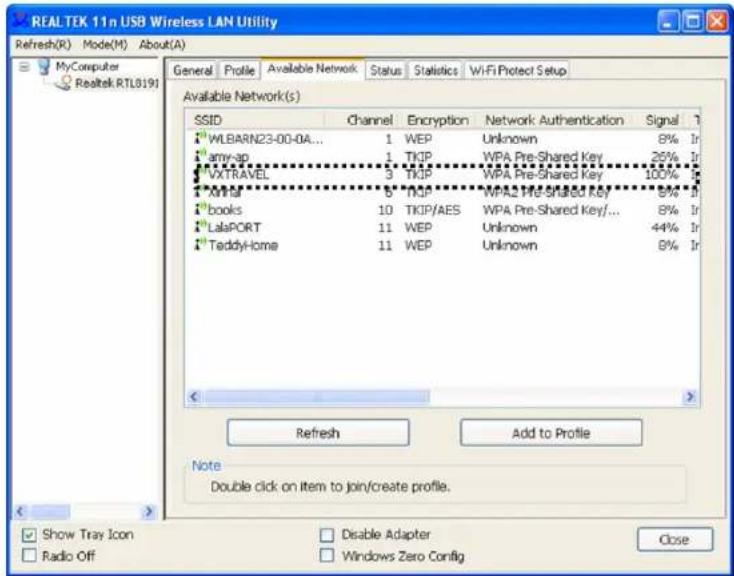Toggle the Show Tray Icon checkbox
Screen dimensions: 734x576
coord(29,535)
